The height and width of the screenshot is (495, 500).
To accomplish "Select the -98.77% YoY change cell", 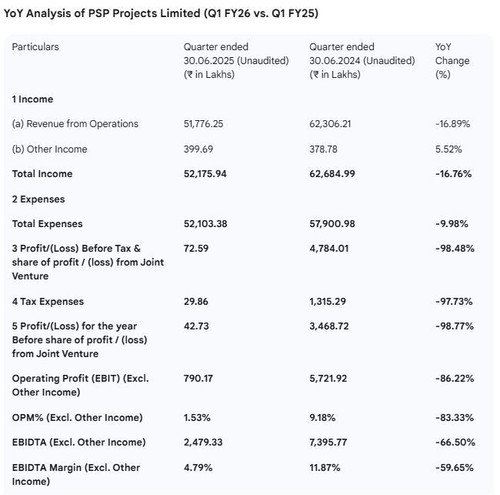I will pyautogui.click(x=454, y=326).
